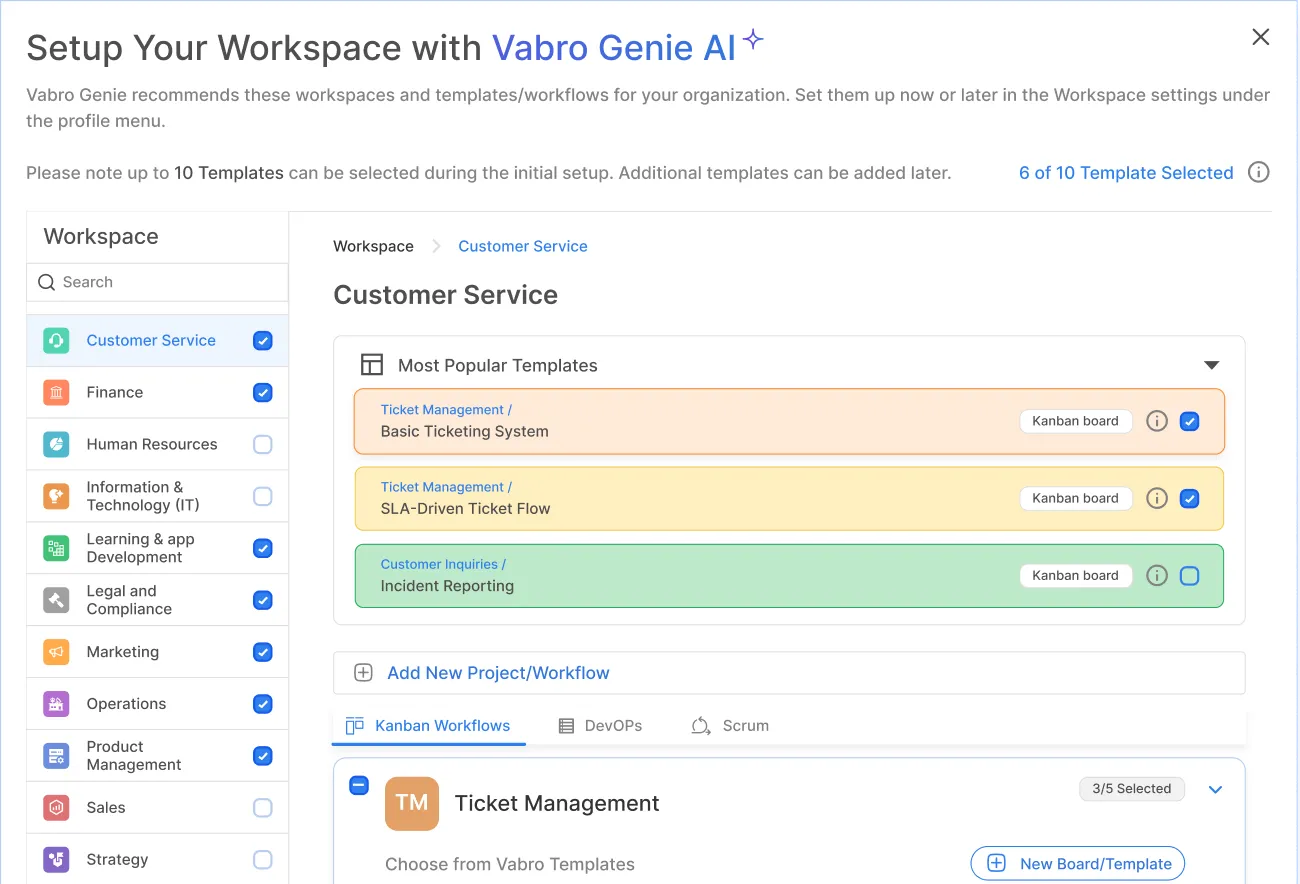Screen dimensions: 1300x884
Task: Click the Finance workspace bank icon
Action: pos(56,393)
